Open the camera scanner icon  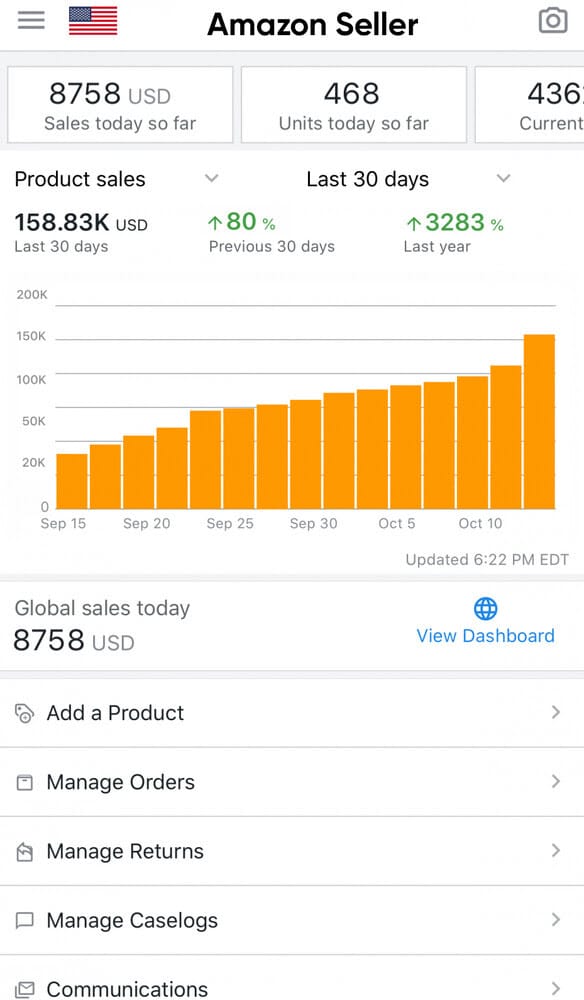(x=553, y=20)
